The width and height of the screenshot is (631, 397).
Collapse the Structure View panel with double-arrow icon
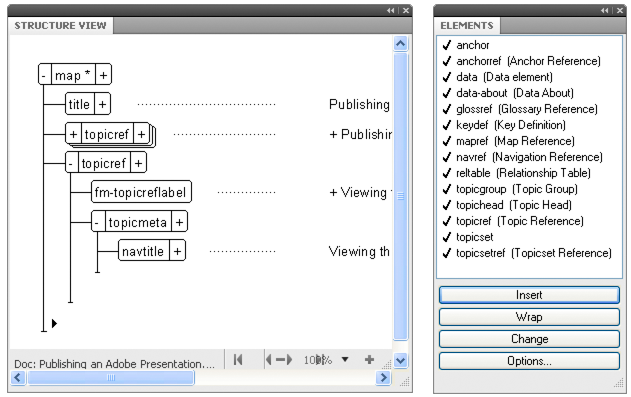click(390, 10)
